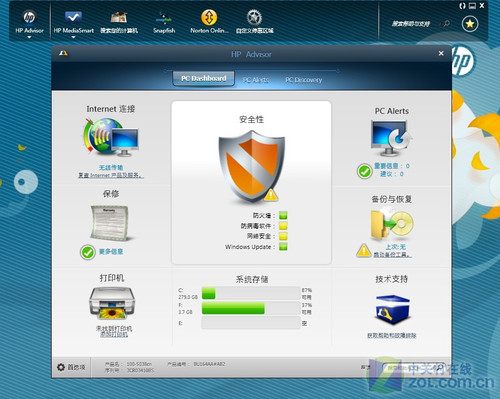The image size is (500, 399).
Task: Open the search-your-computer dock icon
Action: pos(119,22)
